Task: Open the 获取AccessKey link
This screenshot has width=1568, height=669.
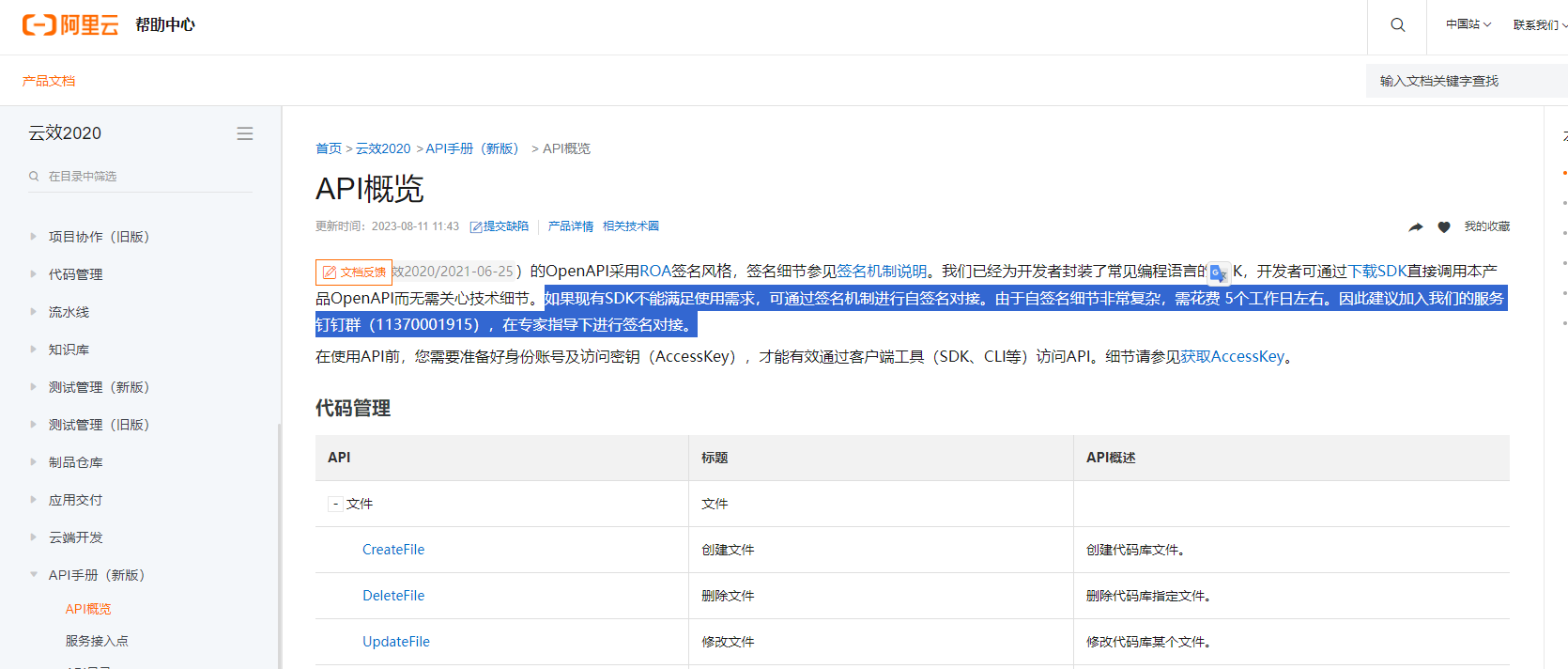Action: (1233, 356)
